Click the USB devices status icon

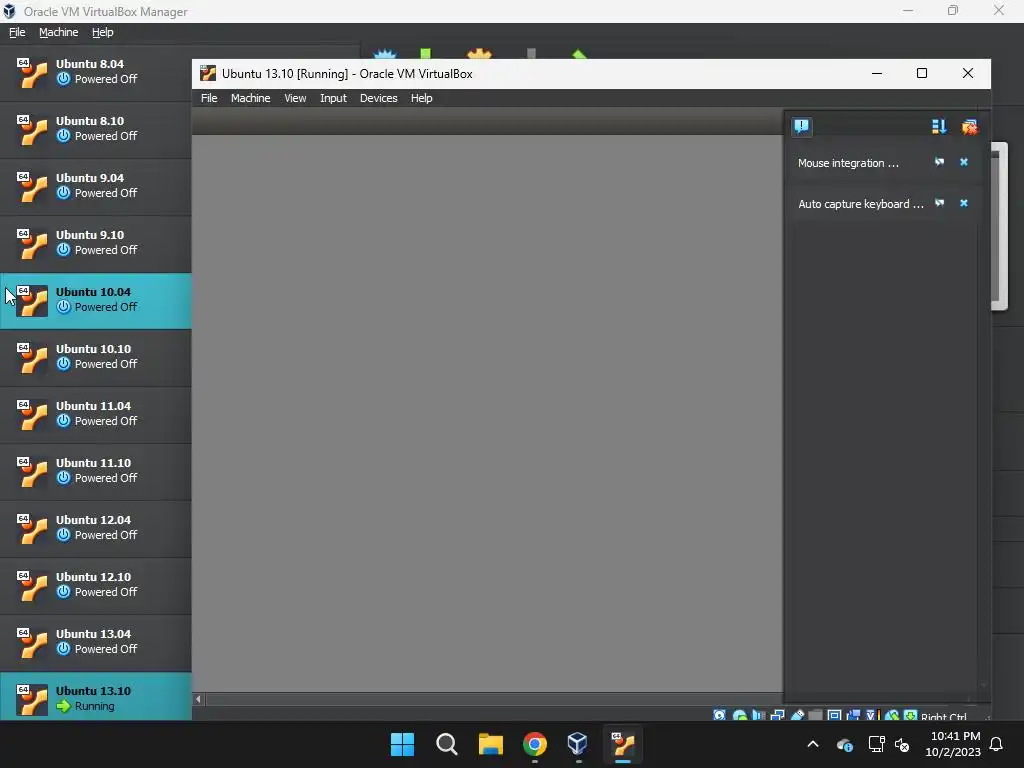798,715
